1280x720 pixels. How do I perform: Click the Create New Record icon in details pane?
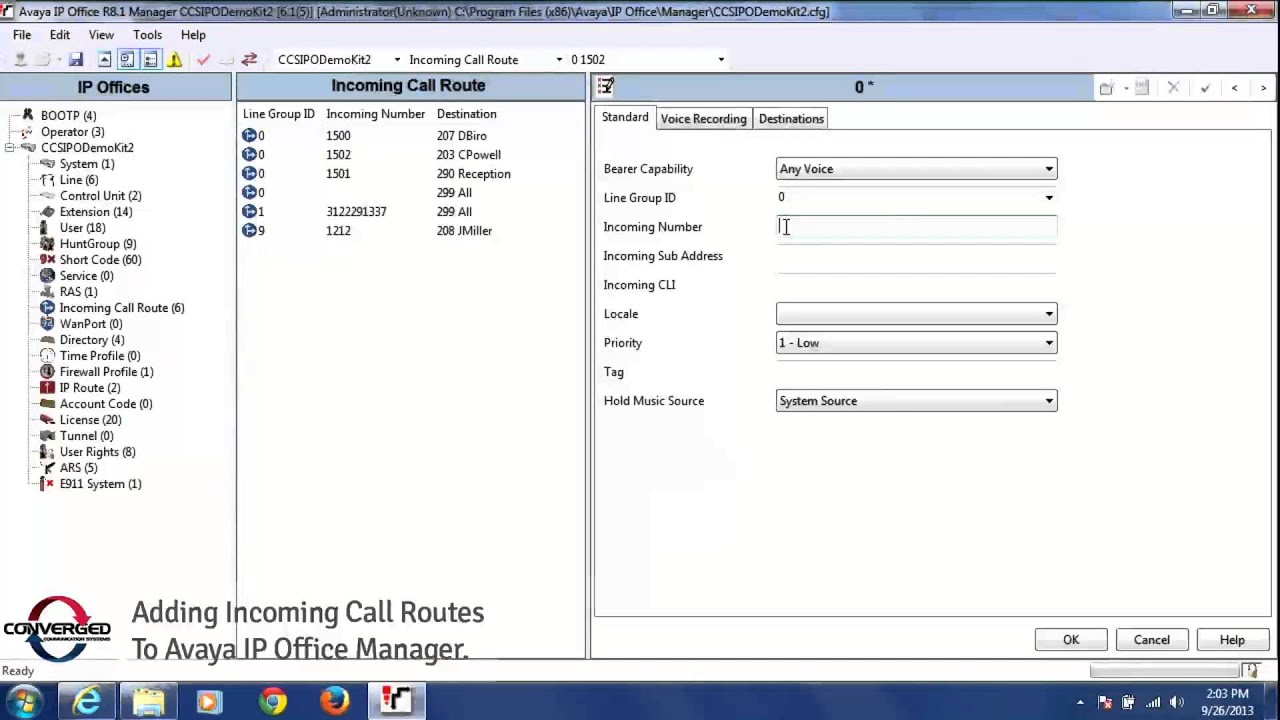1106,88
